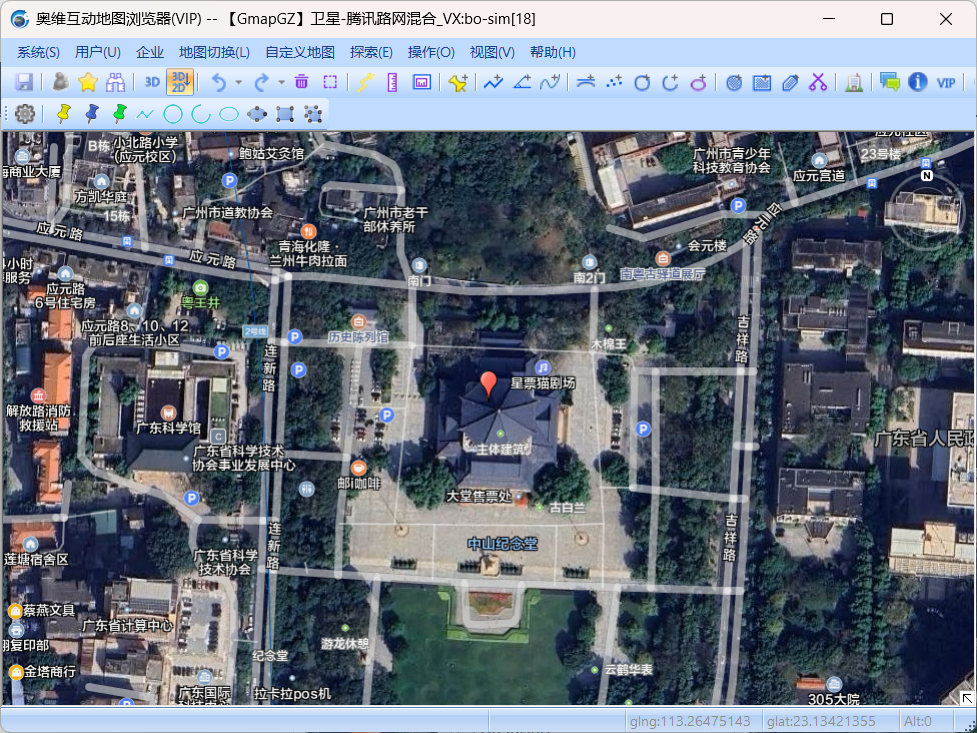Viewport: 977px width, 733px height.
Task: Open the binoculars search tool
Action: tap(116, 83)
